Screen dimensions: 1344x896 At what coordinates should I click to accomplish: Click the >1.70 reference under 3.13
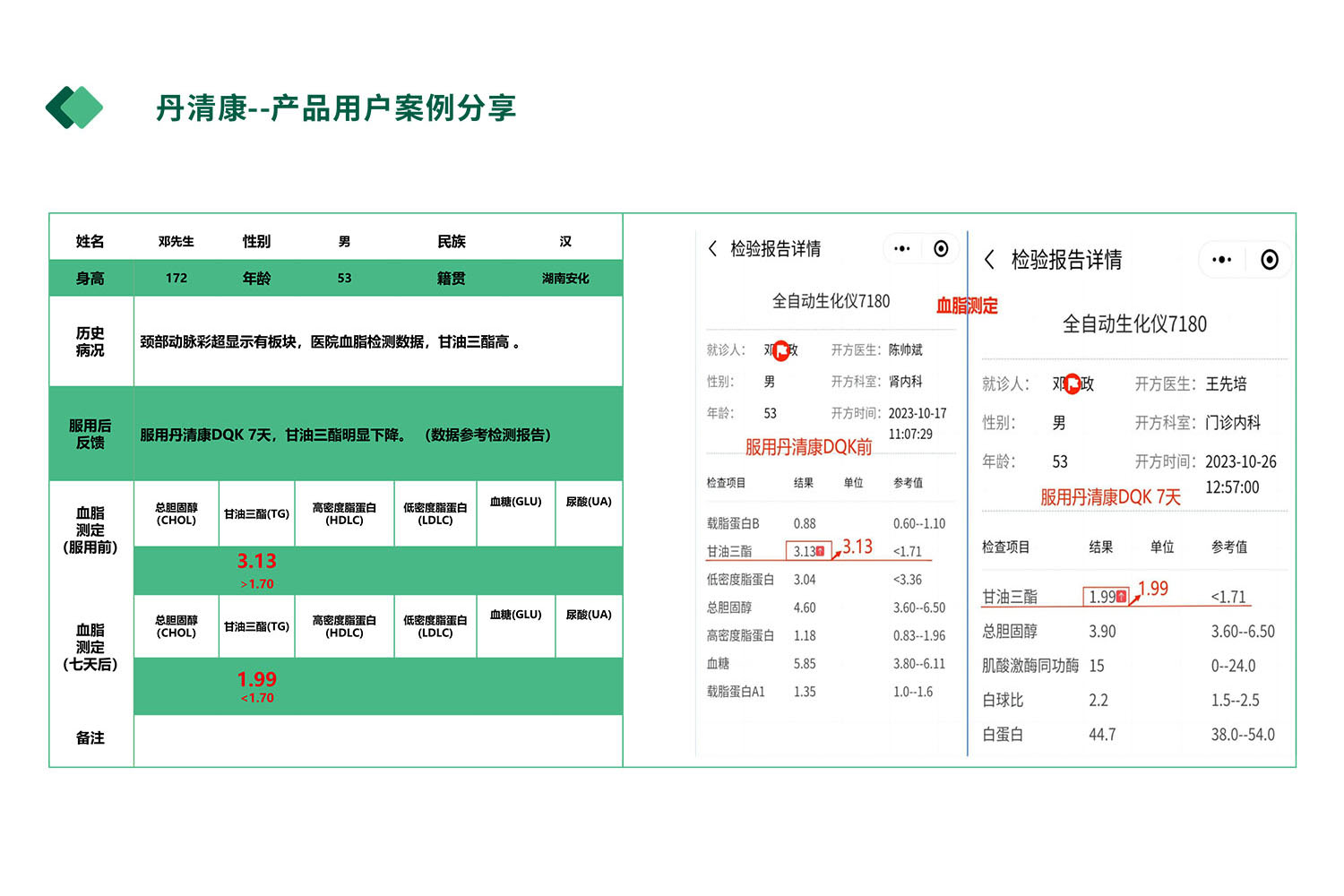pyautogui.click(x=257, y=583)
